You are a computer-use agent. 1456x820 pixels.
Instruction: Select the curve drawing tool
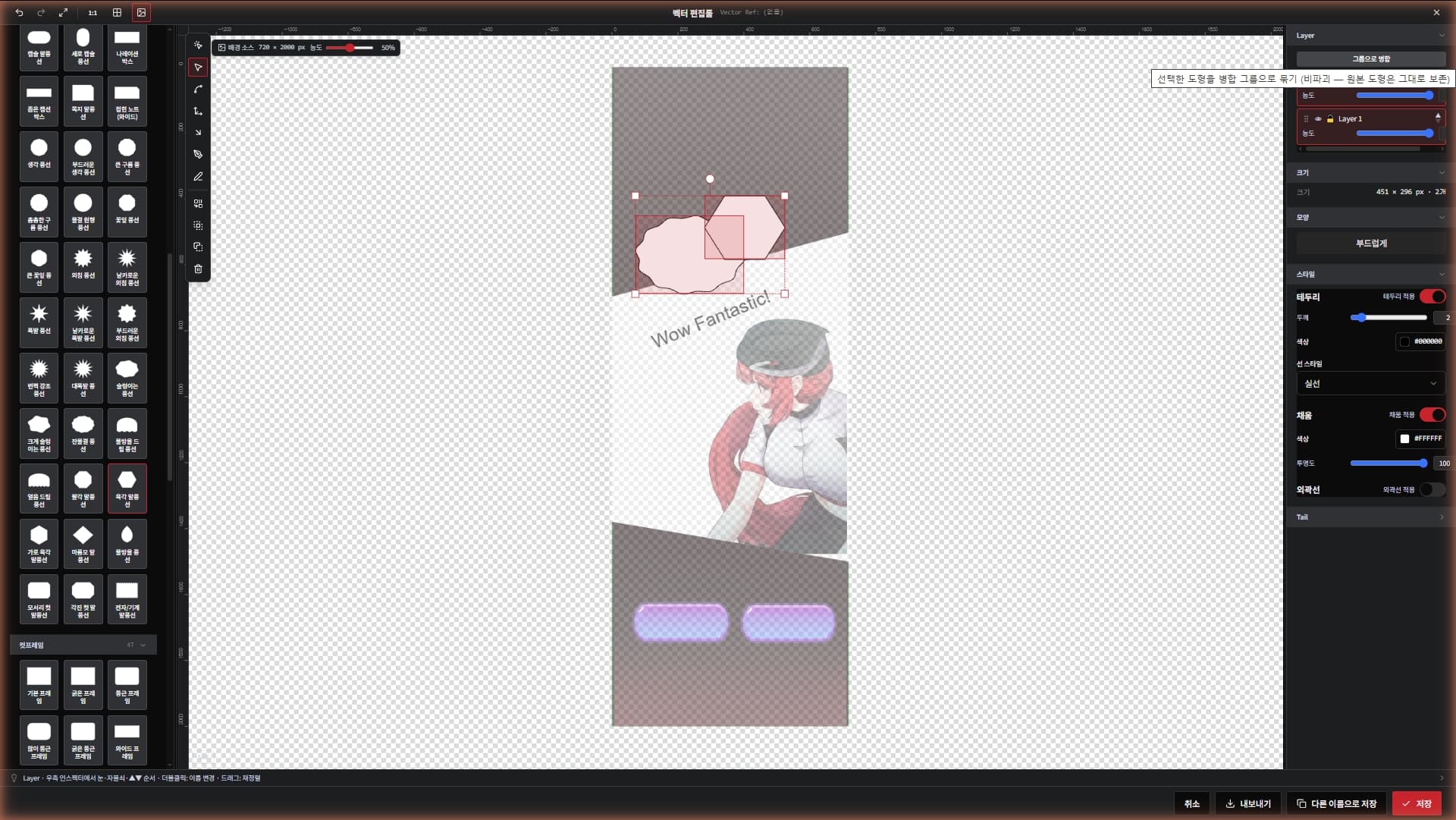198,90
